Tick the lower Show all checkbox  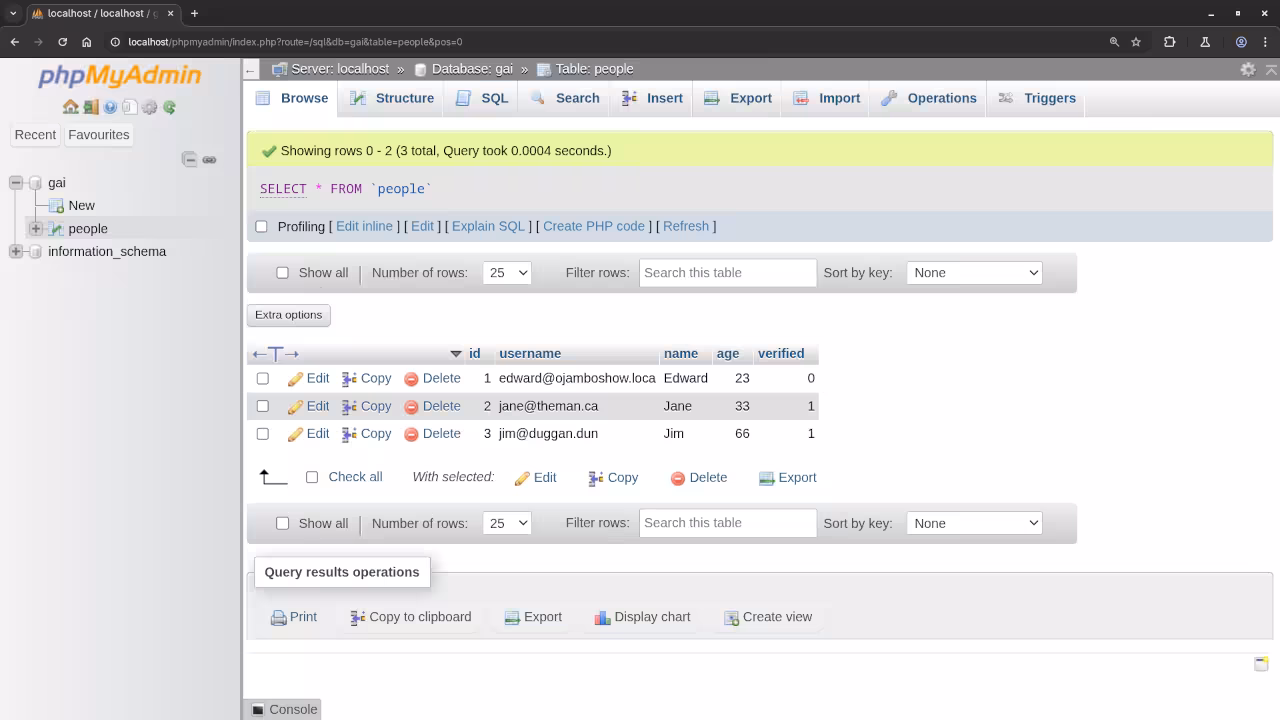pyautogui.click(x=282, y=523)
